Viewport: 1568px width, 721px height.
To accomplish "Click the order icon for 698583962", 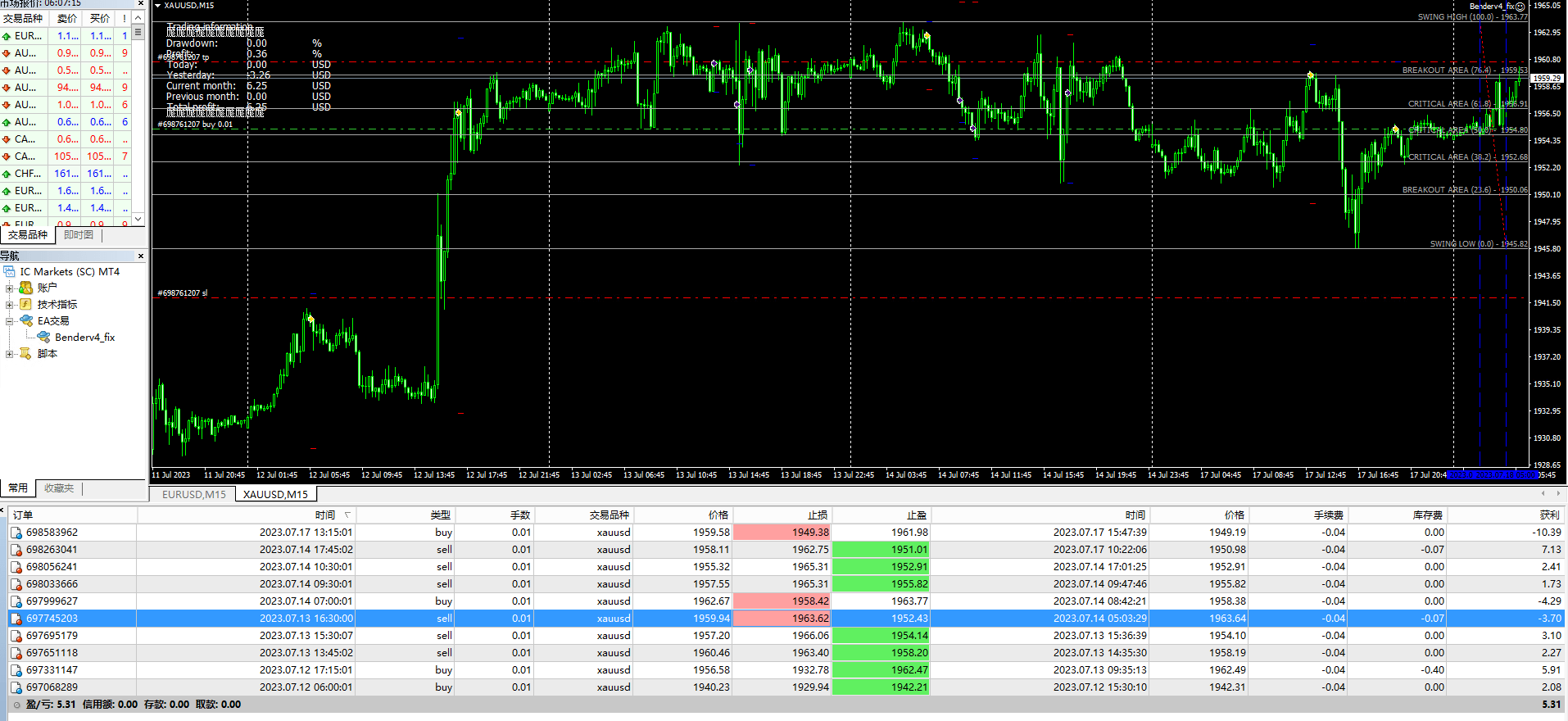I will coord(16,533).
